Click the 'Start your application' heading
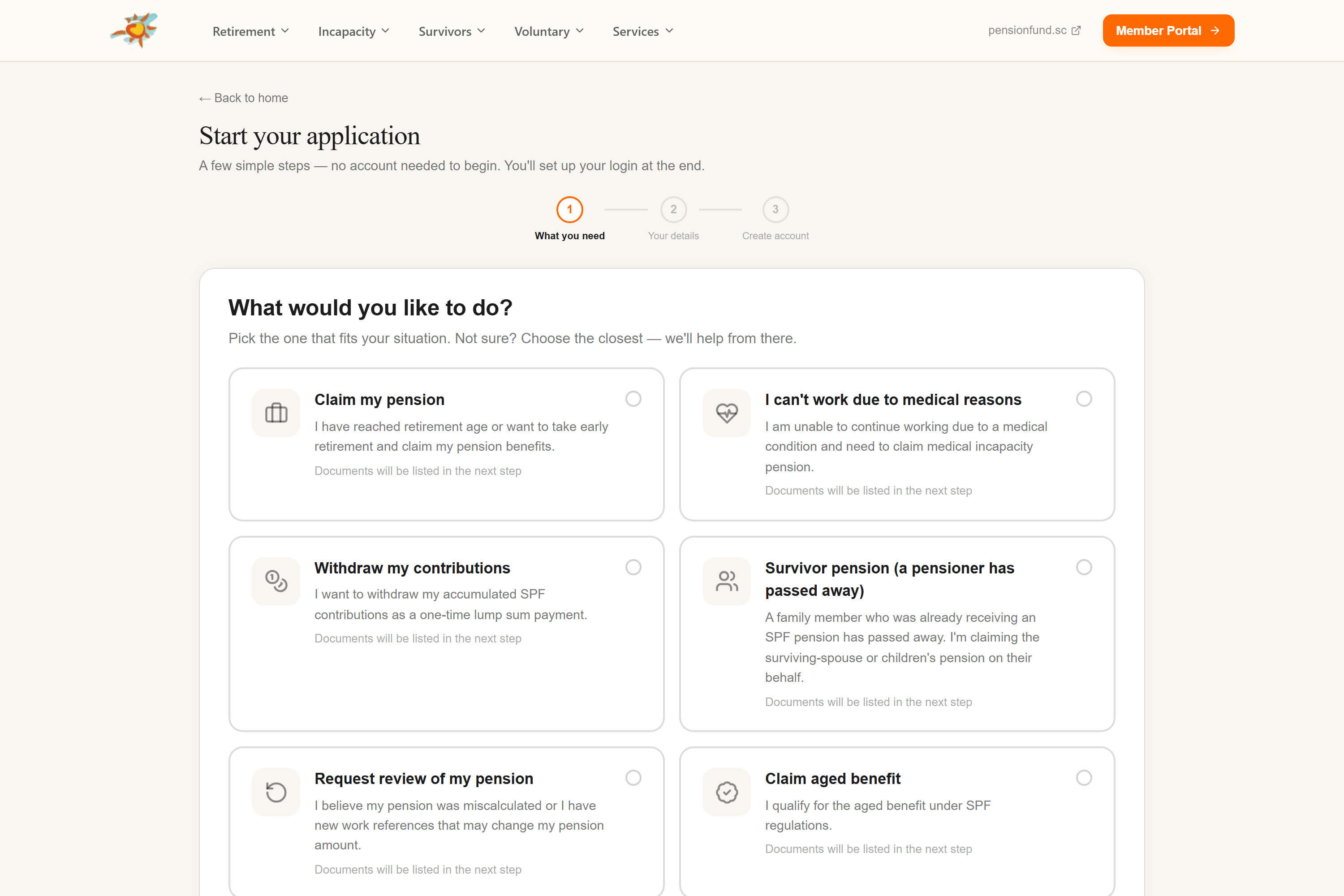1344x896 pixels. click(309, 136)
